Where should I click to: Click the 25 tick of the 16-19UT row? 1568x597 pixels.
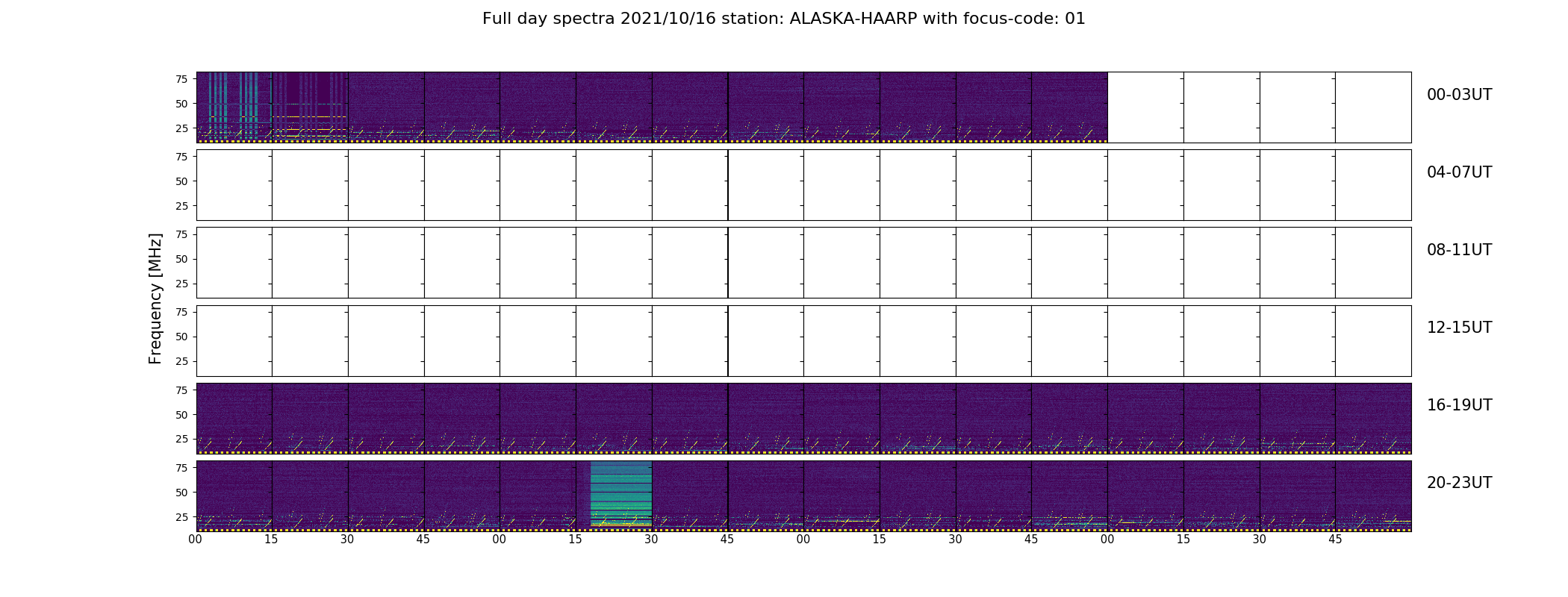point(181,439)
